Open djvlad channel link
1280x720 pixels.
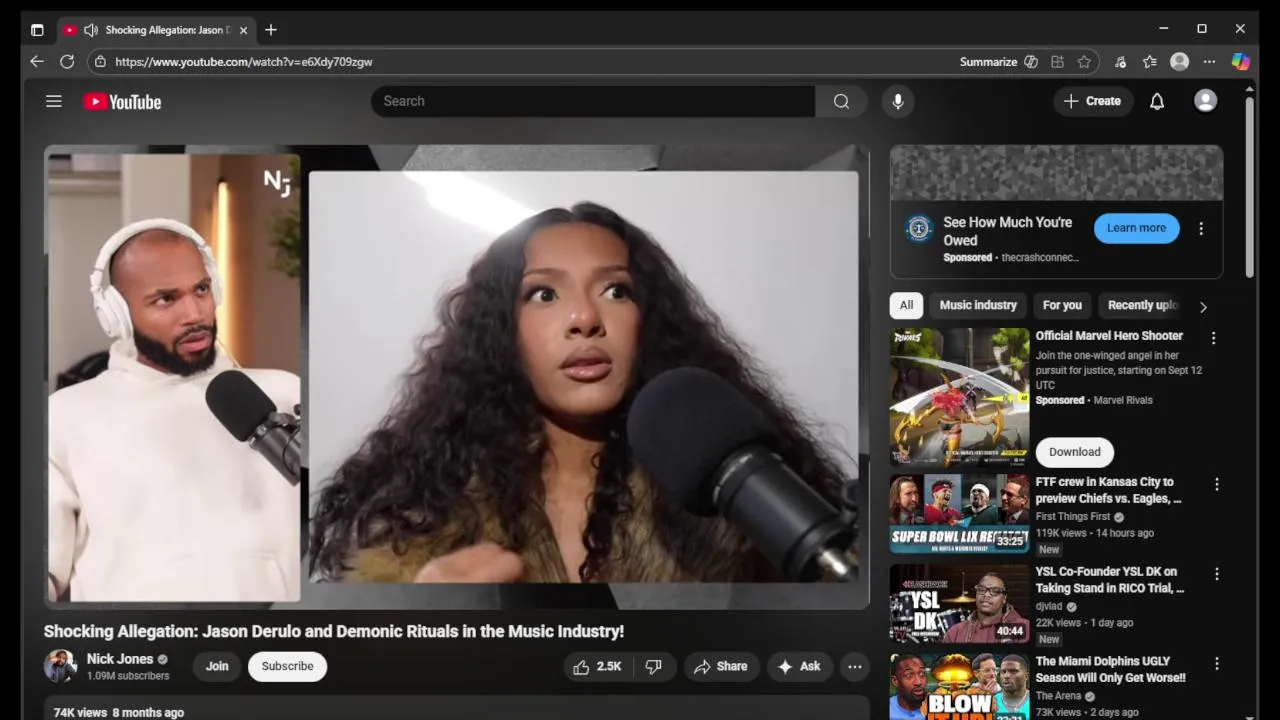click(1049, 606)
